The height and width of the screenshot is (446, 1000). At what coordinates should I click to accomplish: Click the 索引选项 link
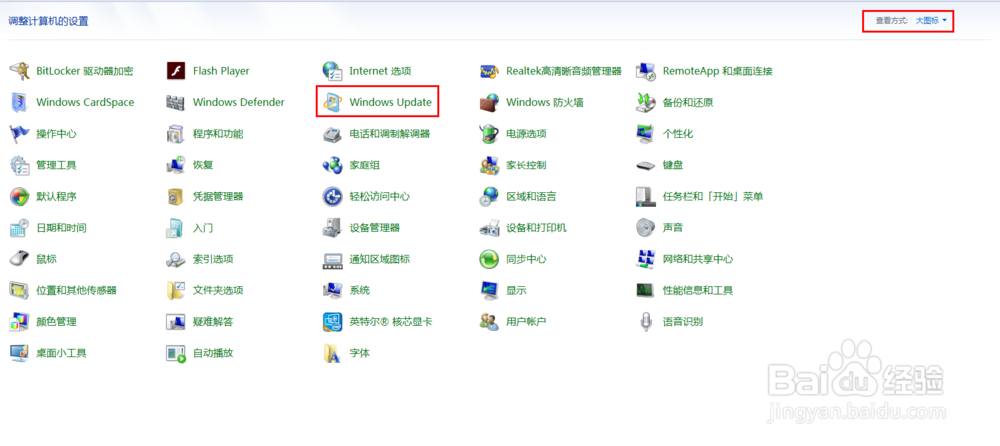(213, 259)
